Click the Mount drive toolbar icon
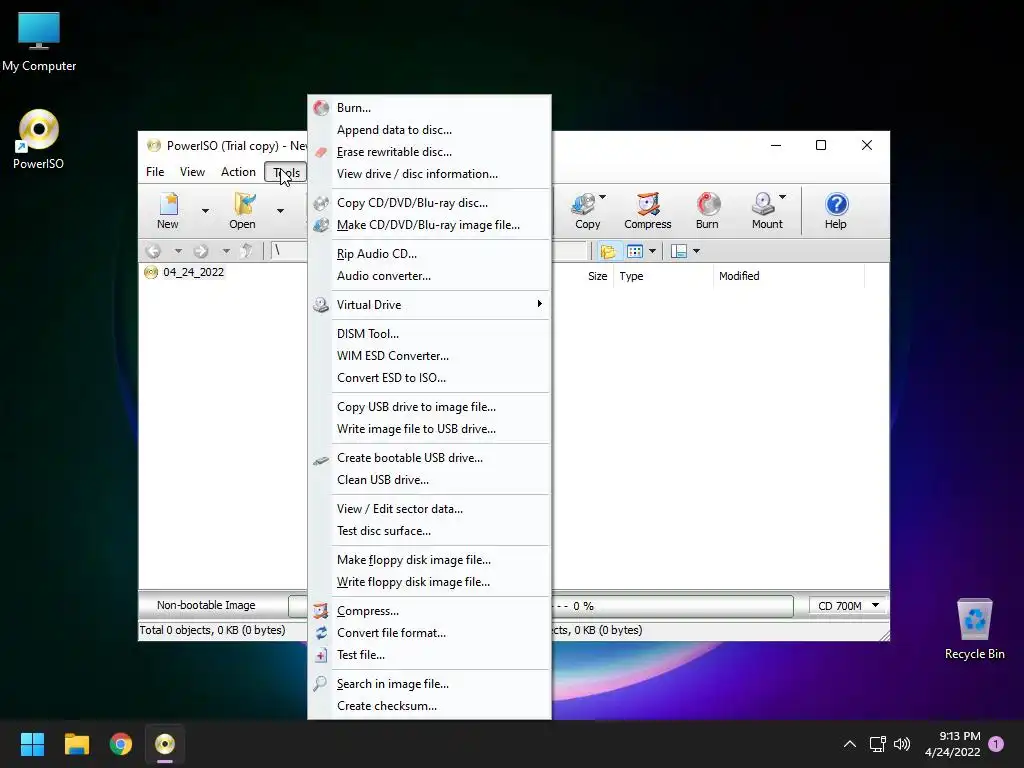 [767, 210]
